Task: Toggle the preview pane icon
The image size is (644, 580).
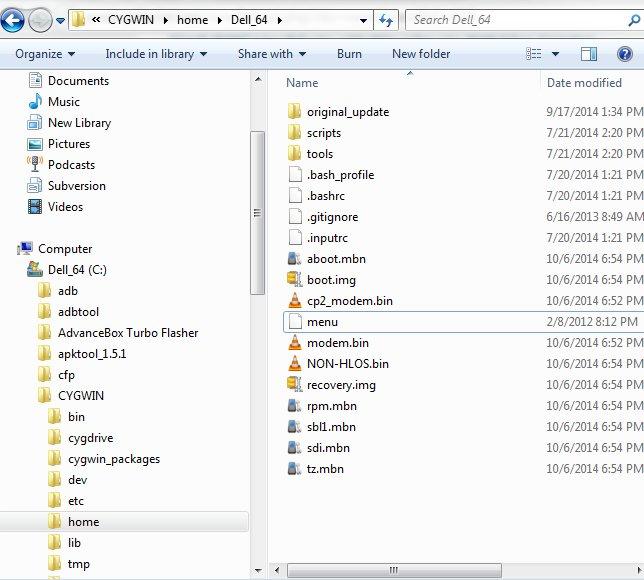Action: (589, 54)
